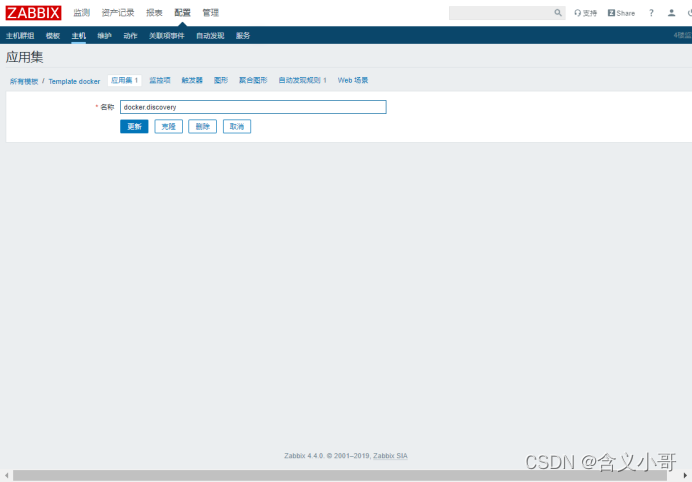Go to 主机 hosts submenu
This screenshot has height=482, width=692.
tap(79, 36)
